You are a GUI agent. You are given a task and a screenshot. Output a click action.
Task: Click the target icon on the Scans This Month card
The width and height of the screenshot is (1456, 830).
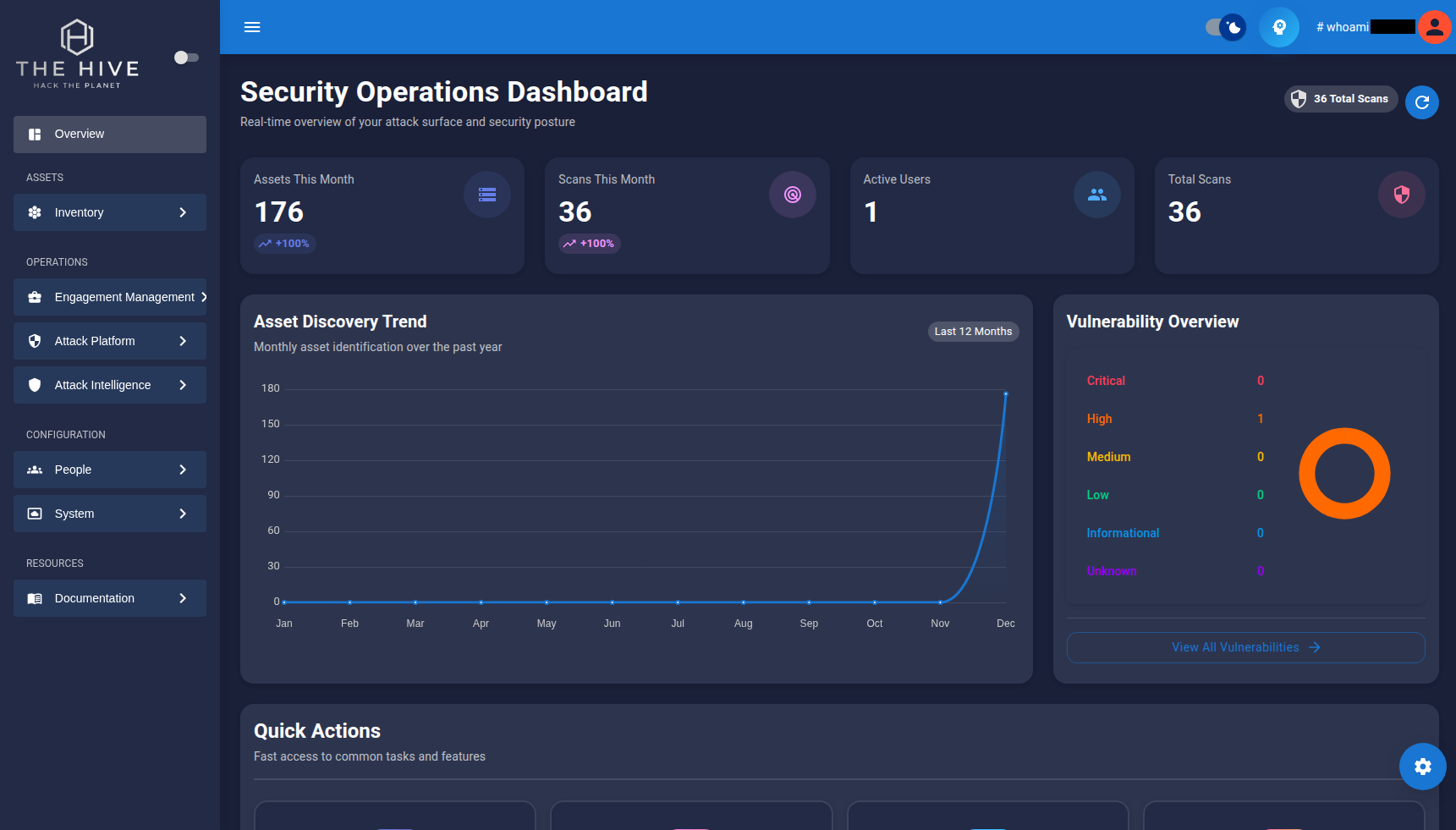point(792,194)
